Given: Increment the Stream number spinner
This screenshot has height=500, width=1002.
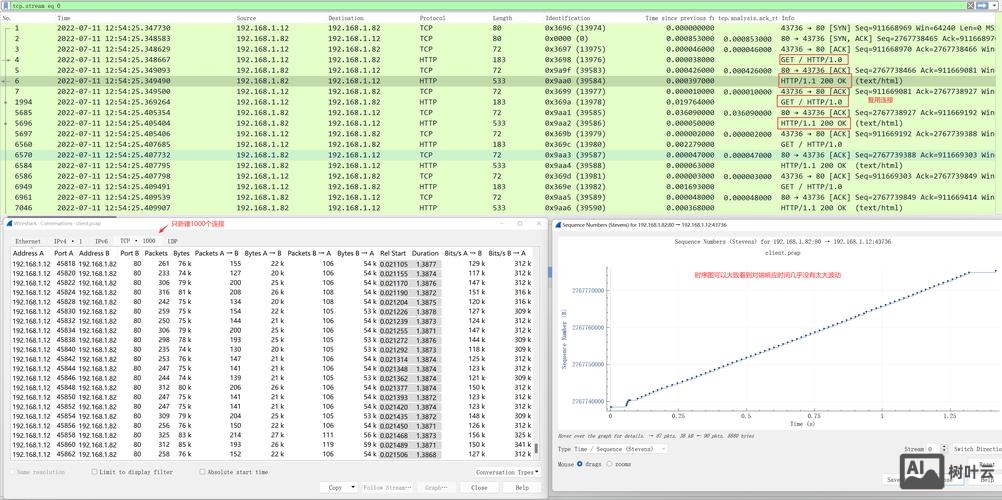Looking at the screenshot, I should pyautogui.click(x=943, y=447).
